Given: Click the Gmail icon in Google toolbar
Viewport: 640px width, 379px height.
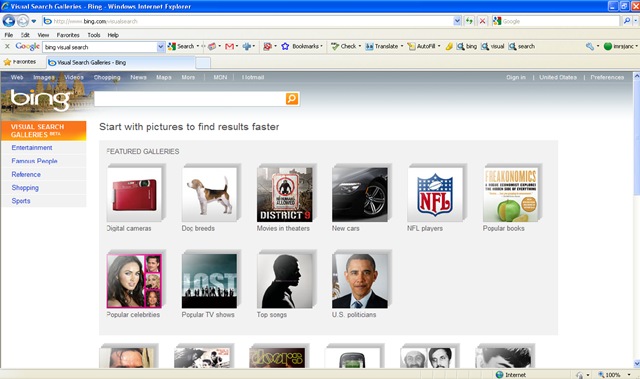Looking at the screenshot, I should (x=229, y=47).
